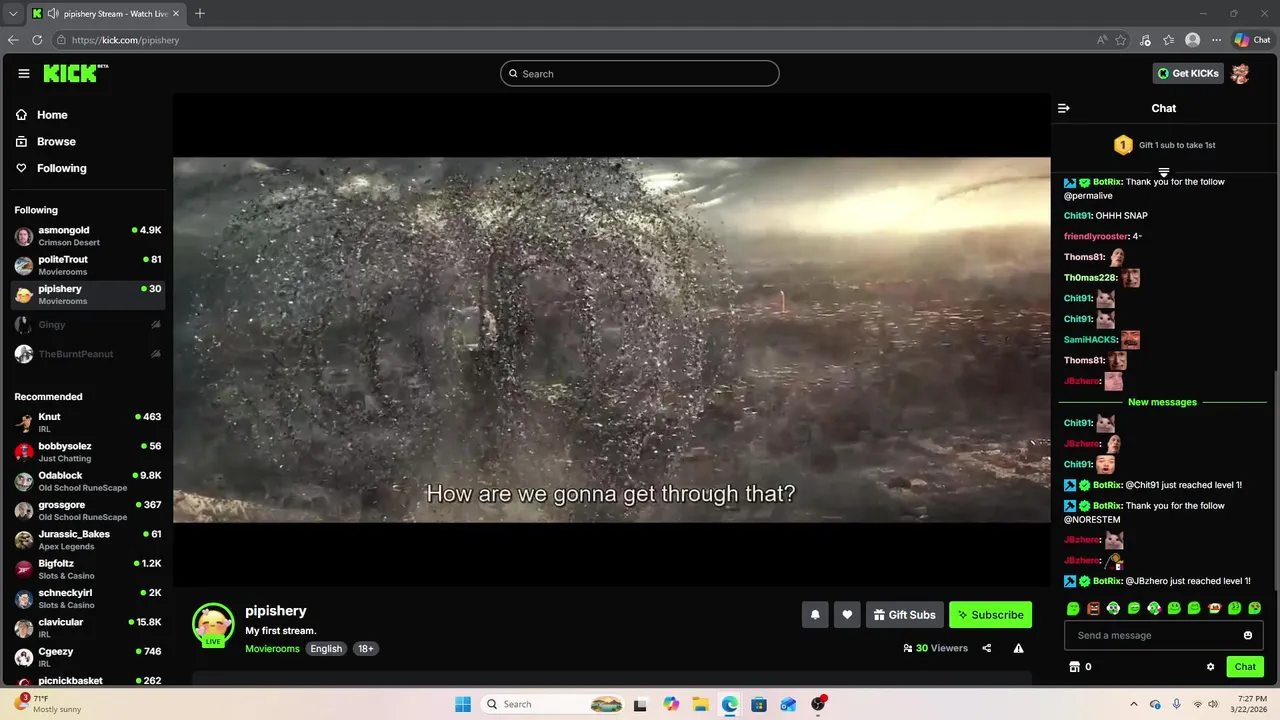Open recommended channel clavicular

[x=88, y=627]
